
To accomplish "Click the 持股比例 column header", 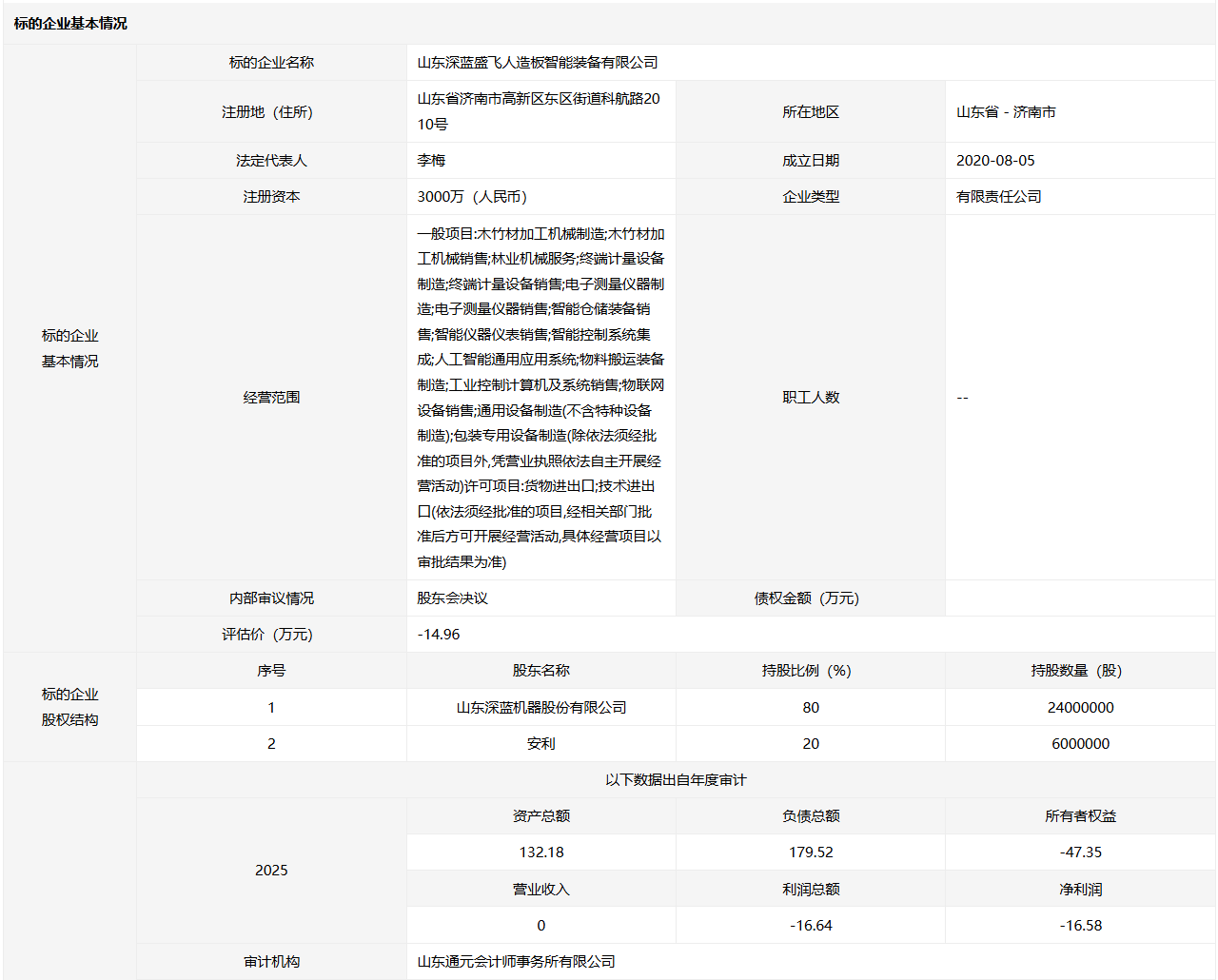I will (x=811, y=670).
